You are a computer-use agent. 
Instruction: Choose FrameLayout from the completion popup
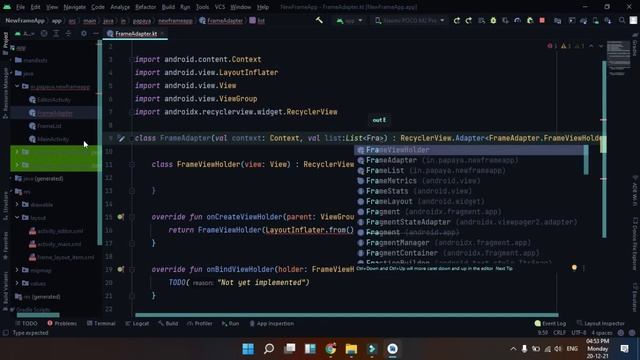point(469,201)
